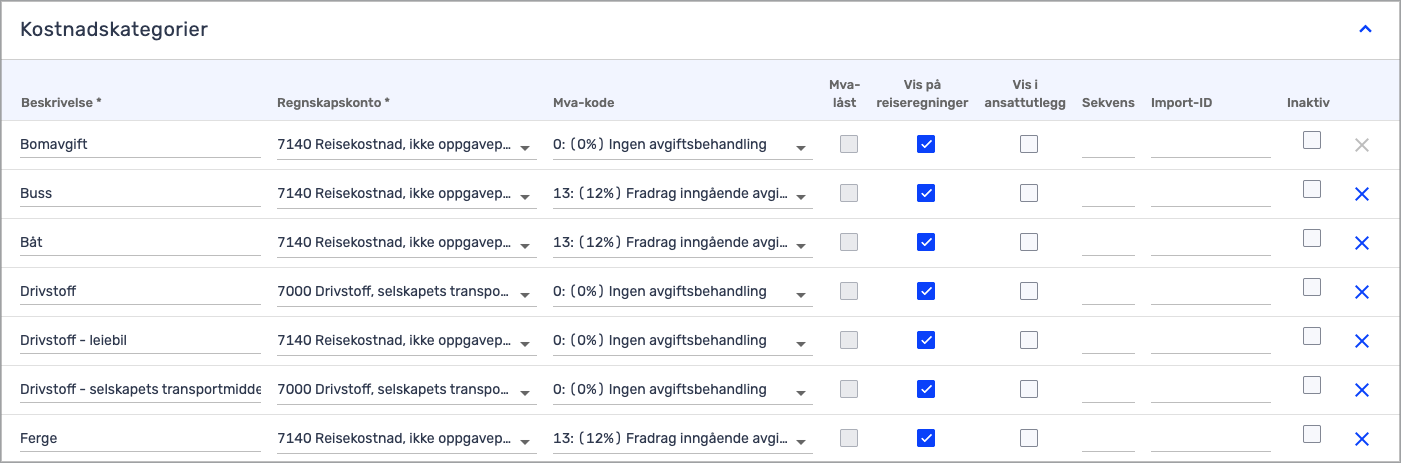Click the Import-ID field for Båt
The image size is (1401, 463).
click(x=1210, y=243)
